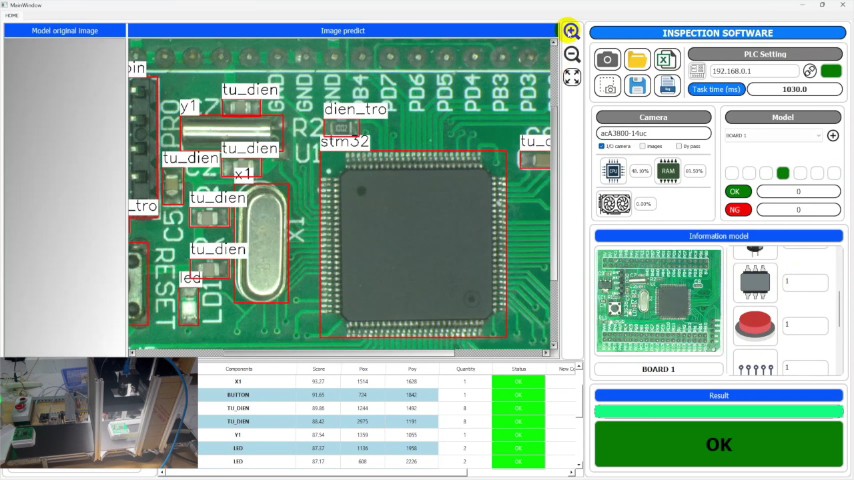Enable the By pass checkbox
The image size is (854, 480).
pos(679,146)
